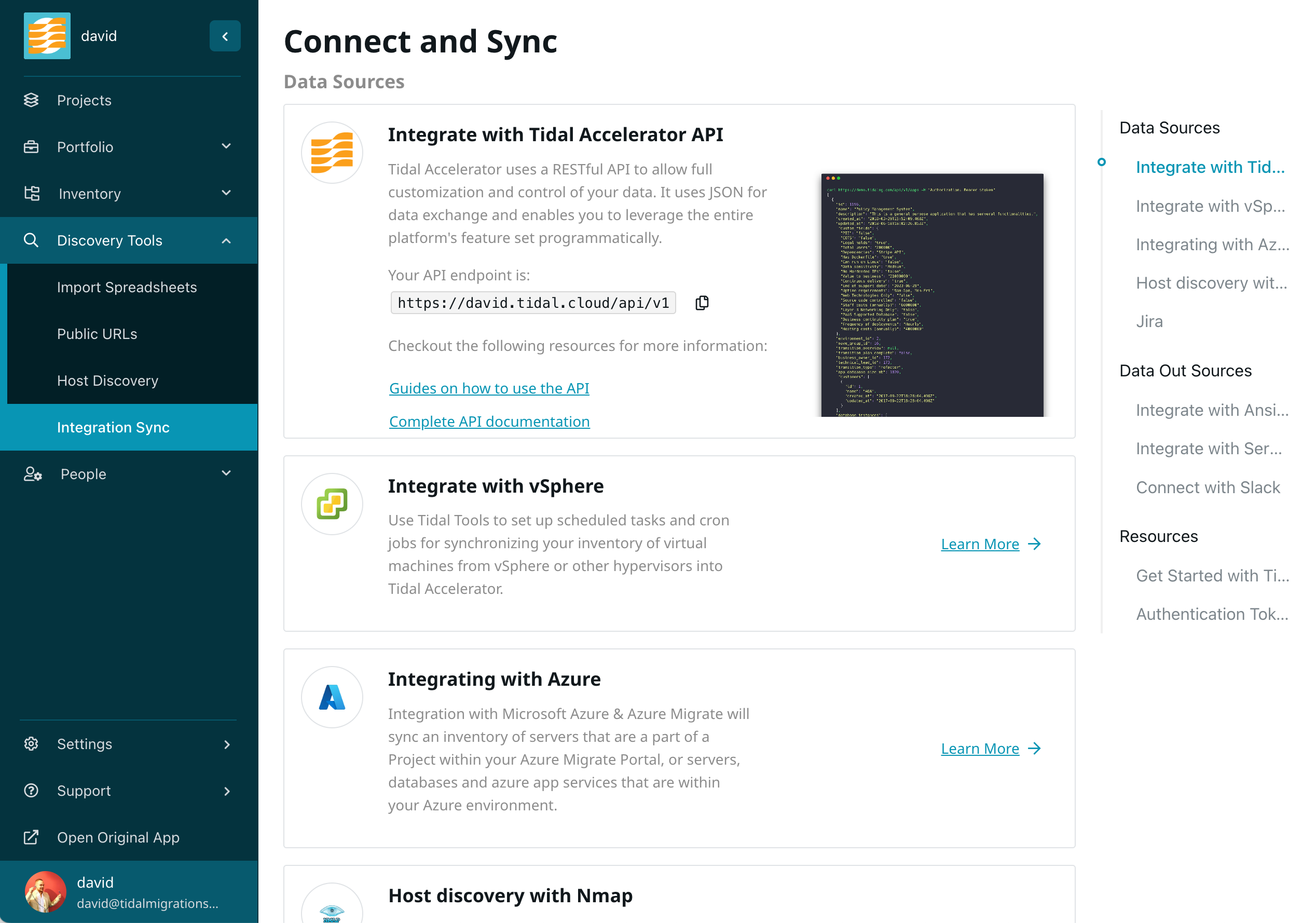
Task: Select Integration Sync menu item
Action: [129, 427]
